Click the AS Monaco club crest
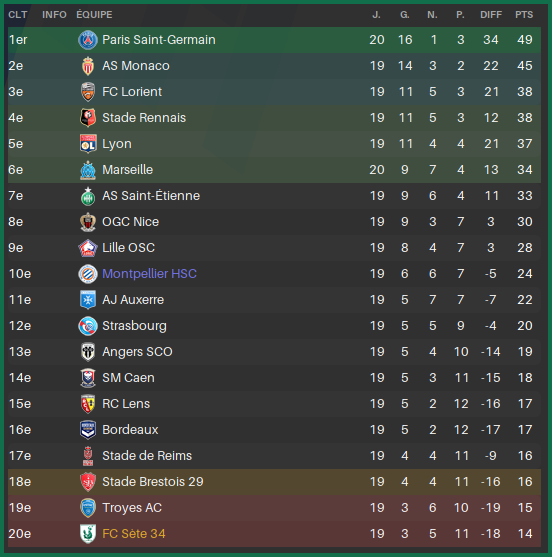This screenshot has width=552, height=557. (x=88, y=66)
